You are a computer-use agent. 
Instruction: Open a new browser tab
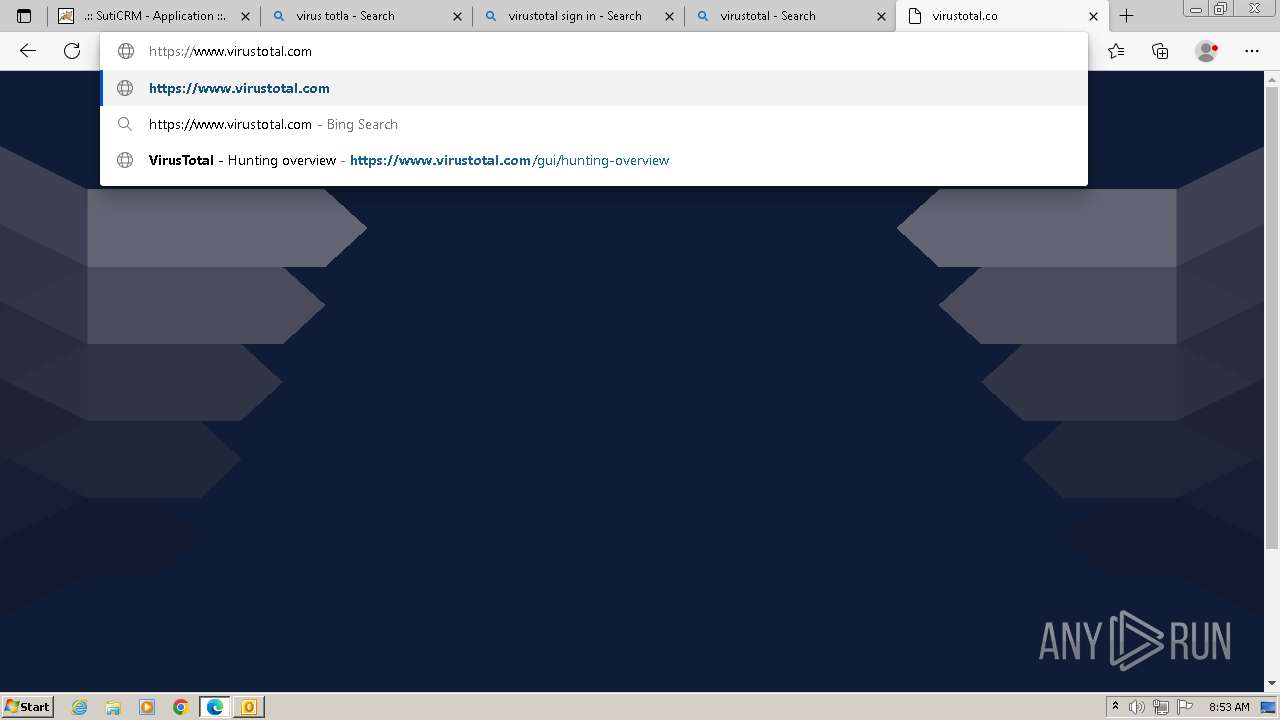click(1127, 16)
